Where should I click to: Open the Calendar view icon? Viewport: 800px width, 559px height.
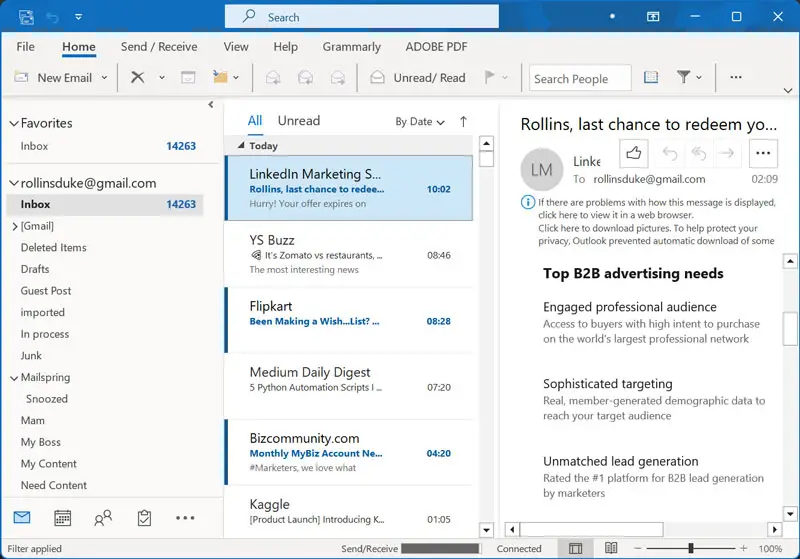[62, 518]
